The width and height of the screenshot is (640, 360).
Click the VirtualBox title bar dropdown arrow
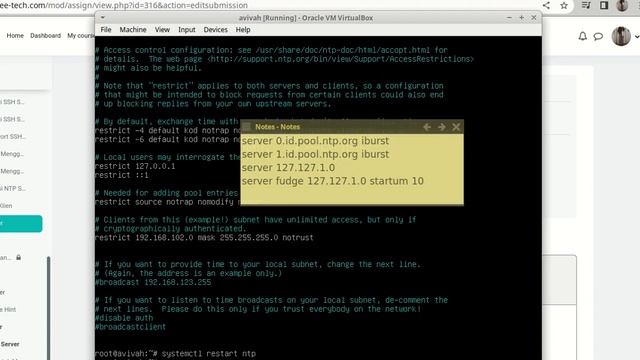[102, 18]
